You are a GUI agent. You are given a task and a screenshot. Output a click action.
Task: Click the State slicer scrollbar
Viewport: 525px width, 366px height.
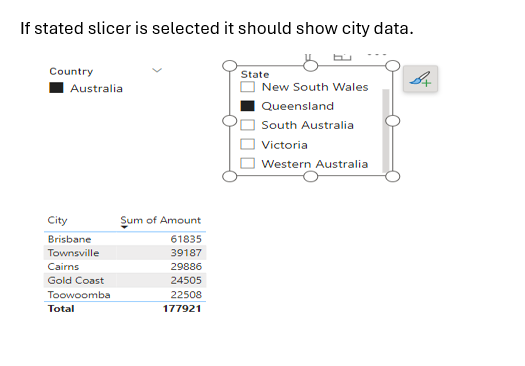[386, 131]
